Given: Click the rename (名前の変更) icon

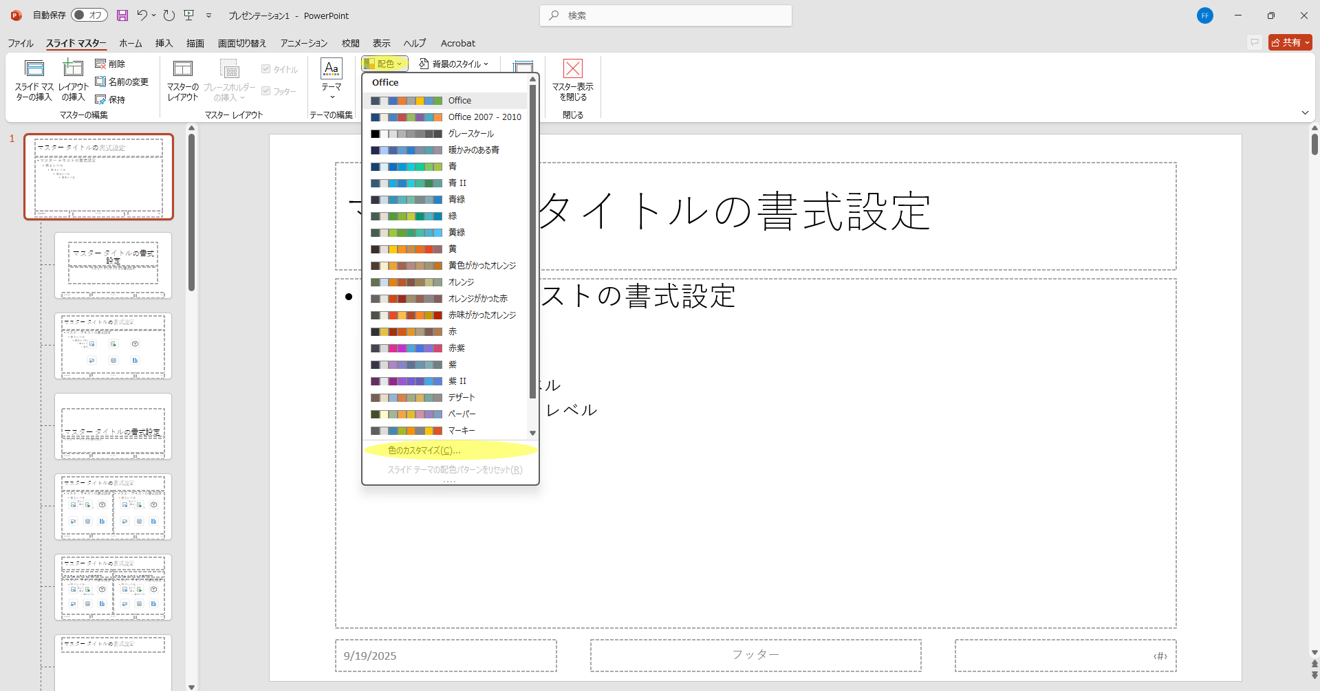Looking at the screenshot, I should pyautogui.click(x=101, y=82).
